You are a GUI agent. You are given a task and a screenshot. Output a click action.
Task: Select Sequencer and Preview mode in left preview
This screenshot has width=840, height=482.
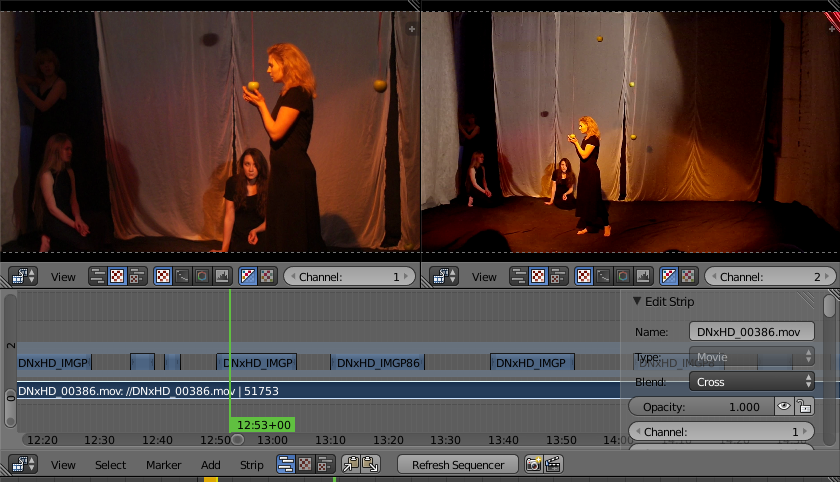pos(137,276)
